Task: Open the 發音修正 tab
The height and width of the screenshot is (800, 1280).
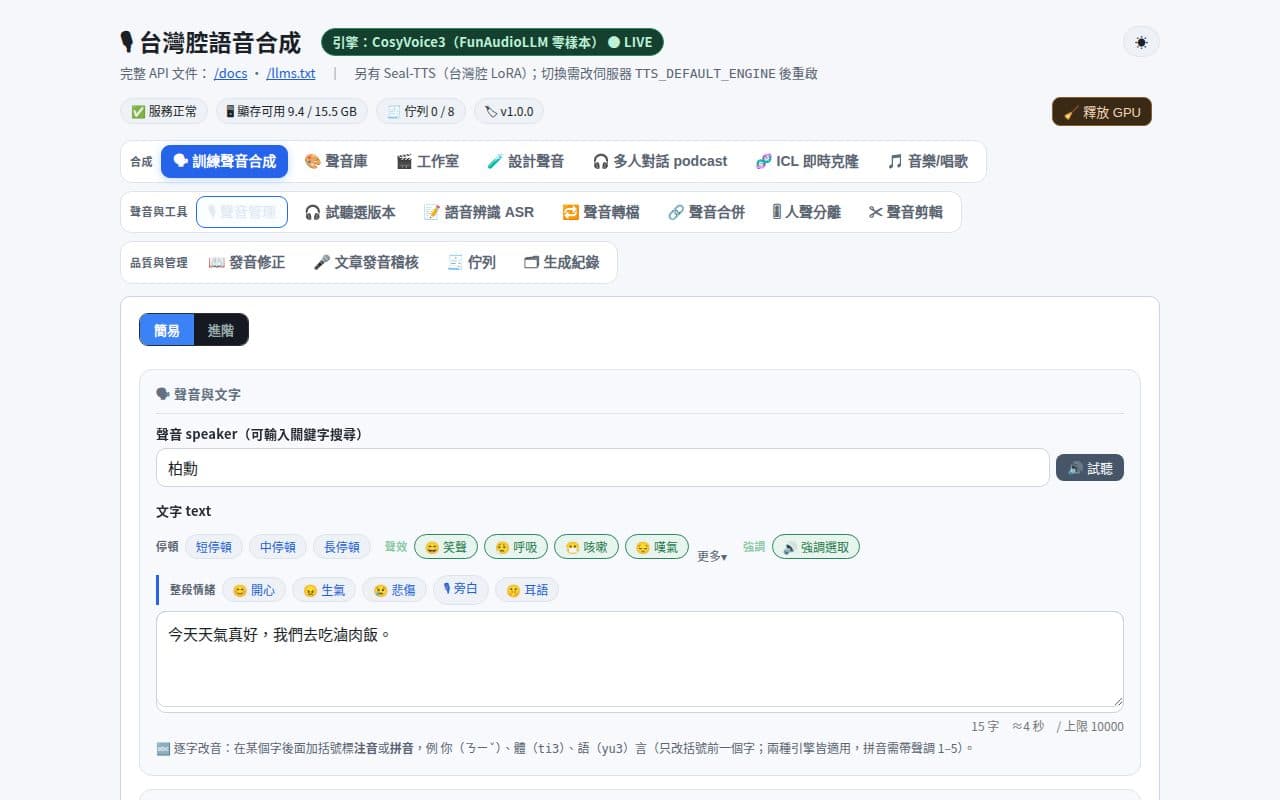Action: pos(246,262)
